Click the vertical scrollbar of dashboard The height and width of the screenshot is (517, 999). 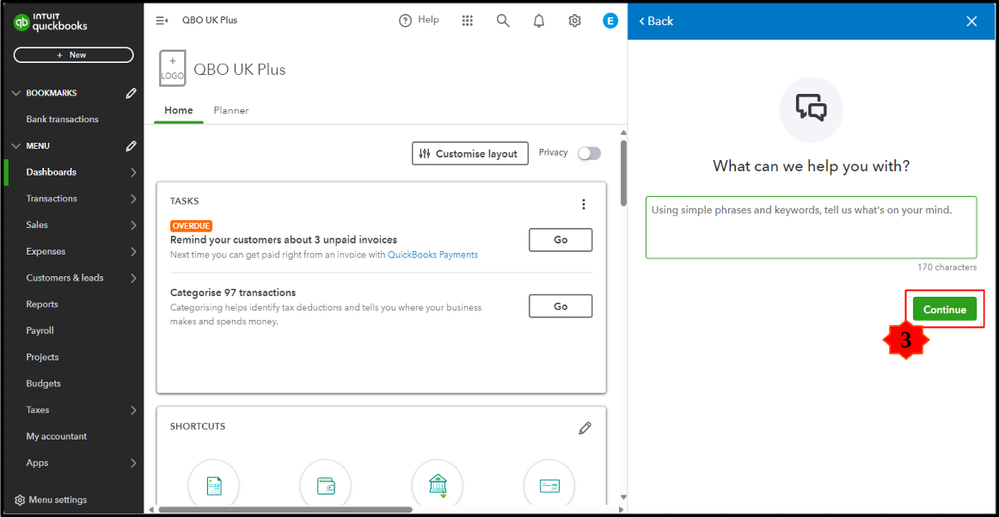[x=624, y=172]
